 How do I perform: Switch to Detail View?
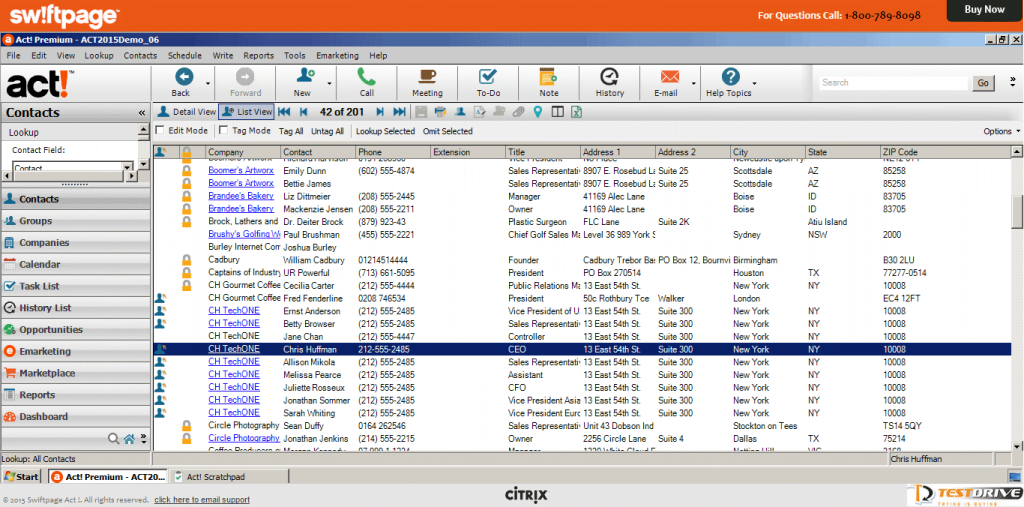(x=185, y=112)
